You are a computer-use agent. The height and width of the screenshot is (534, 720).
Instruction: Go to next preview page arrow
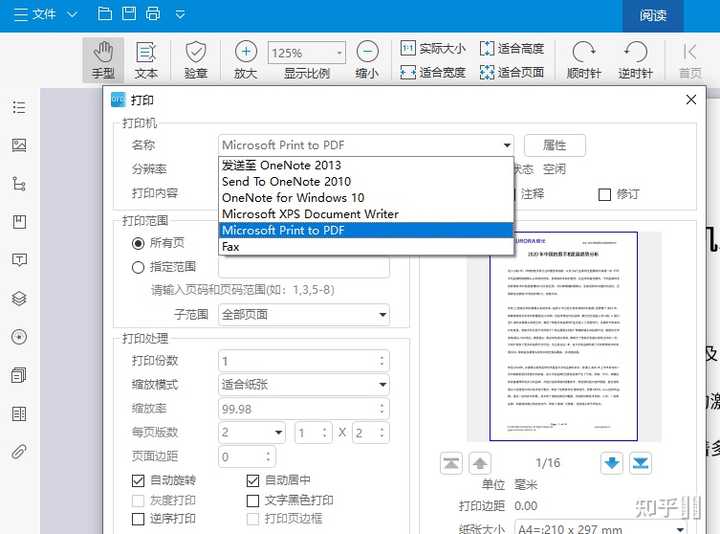coord(612,463)
